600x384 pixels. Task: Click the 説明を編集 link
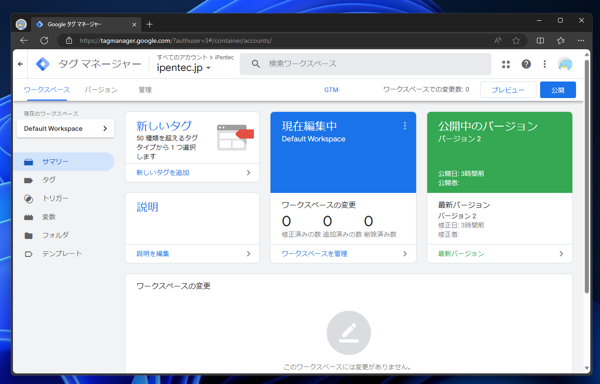click(153, 254)
